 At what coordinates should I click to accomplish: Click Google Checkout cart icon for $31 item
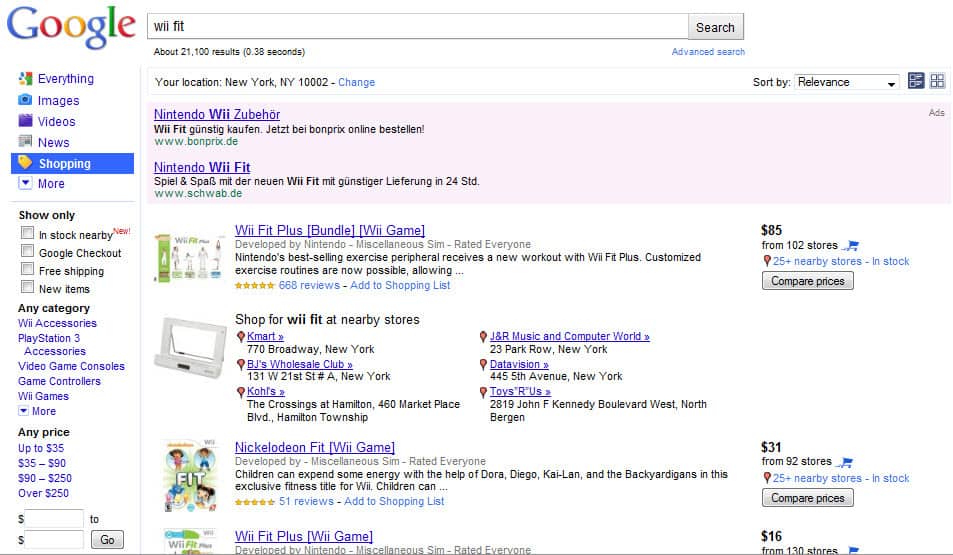click(x=845, y=462)
